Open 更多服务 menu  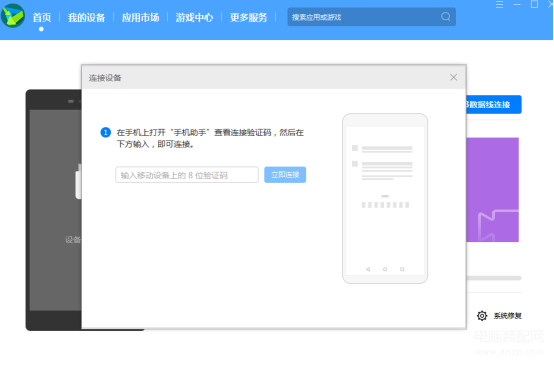click(x=248, y=17)
